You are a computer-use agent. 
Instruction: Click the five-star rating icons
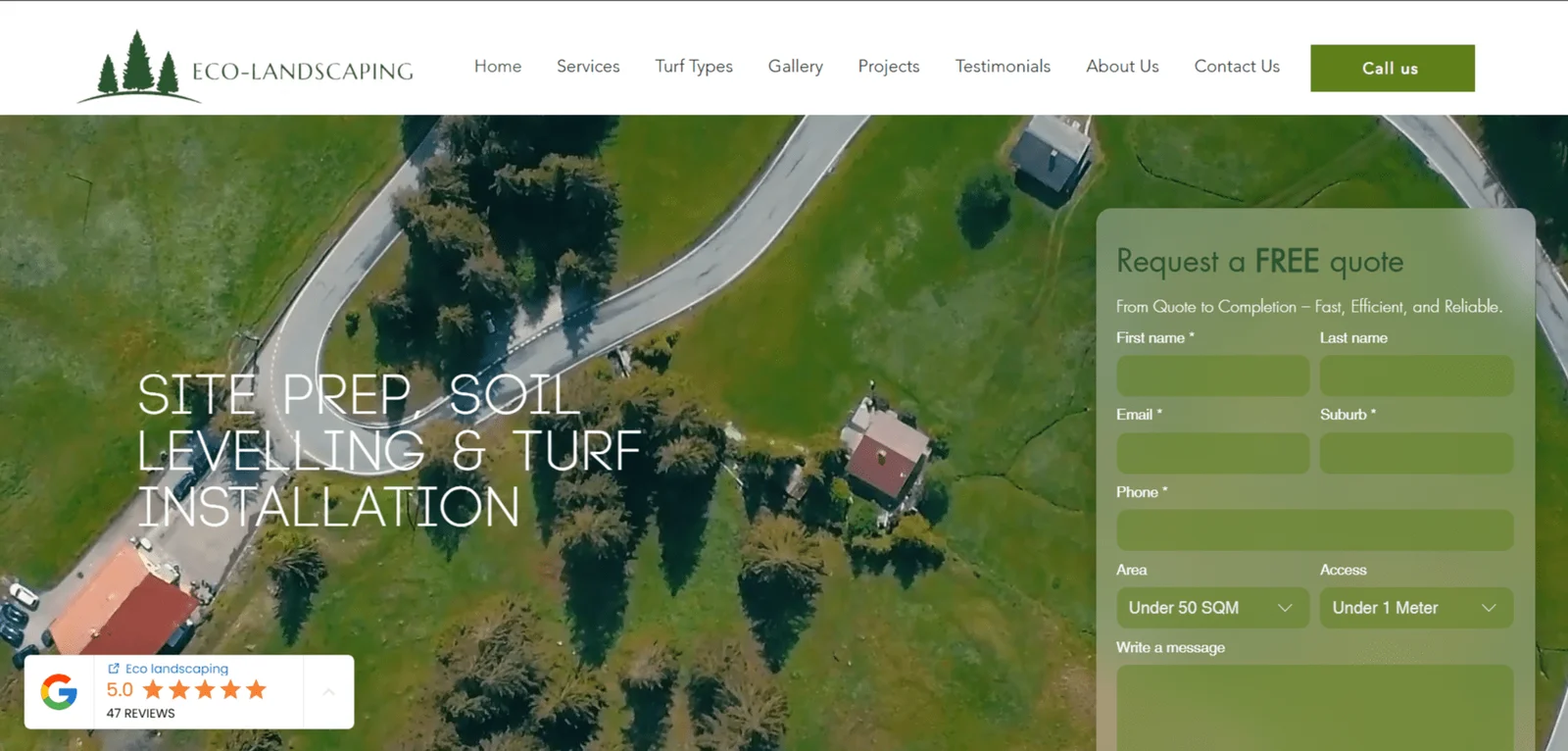click(x=205, y=690)
